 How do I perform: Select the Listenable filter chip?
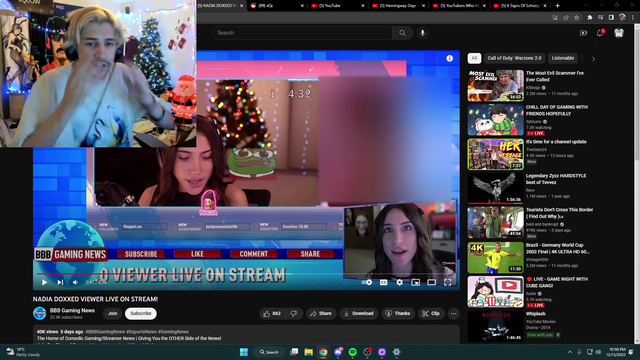pos(563,58)
